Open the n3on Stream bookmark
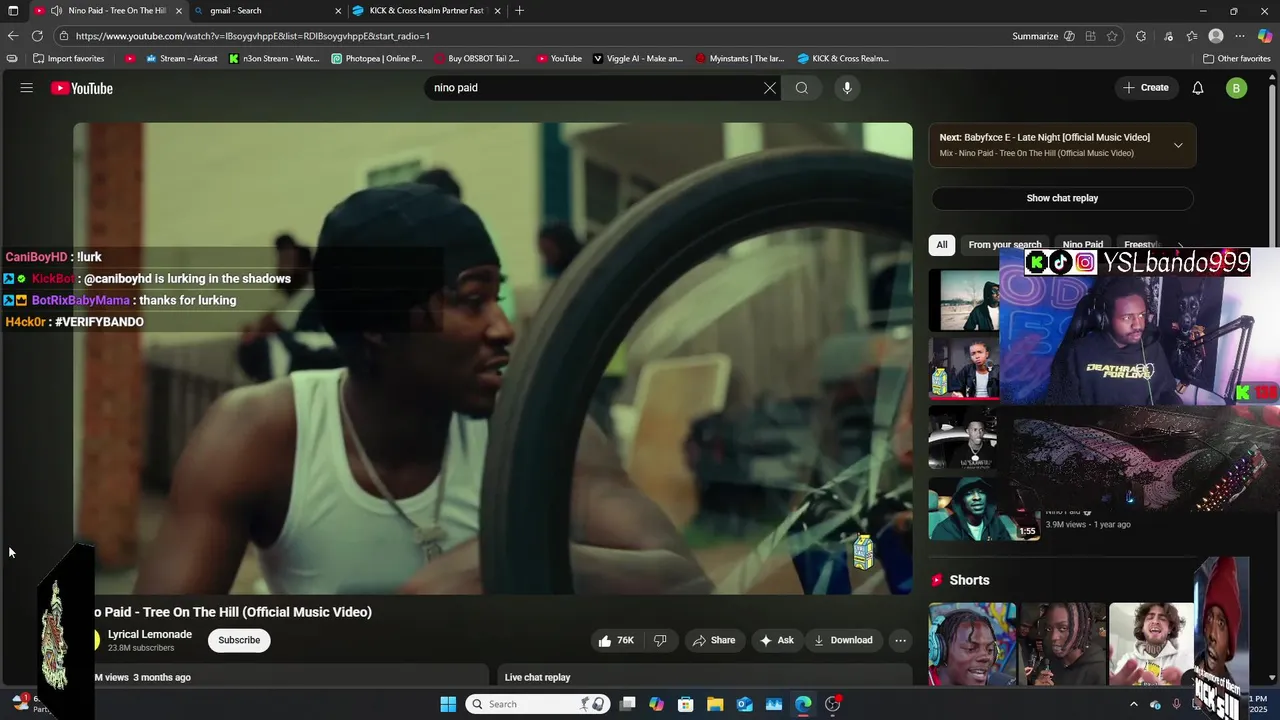Image resolution: width=1280 pixels, height=720 pixels. 274,58
